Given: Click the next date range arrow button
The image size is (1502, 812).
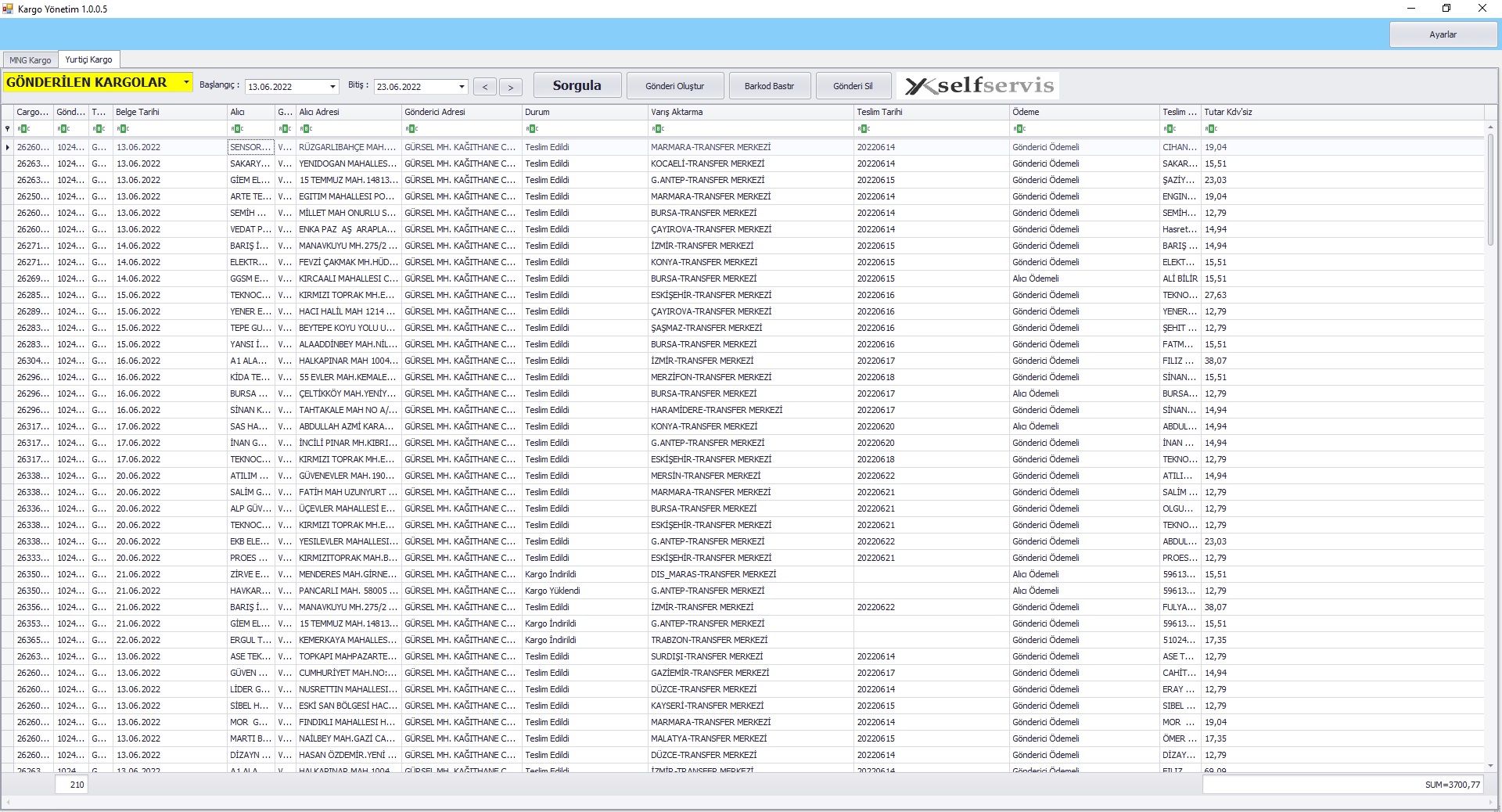Looking at the screenshot, I should (511, 87).
